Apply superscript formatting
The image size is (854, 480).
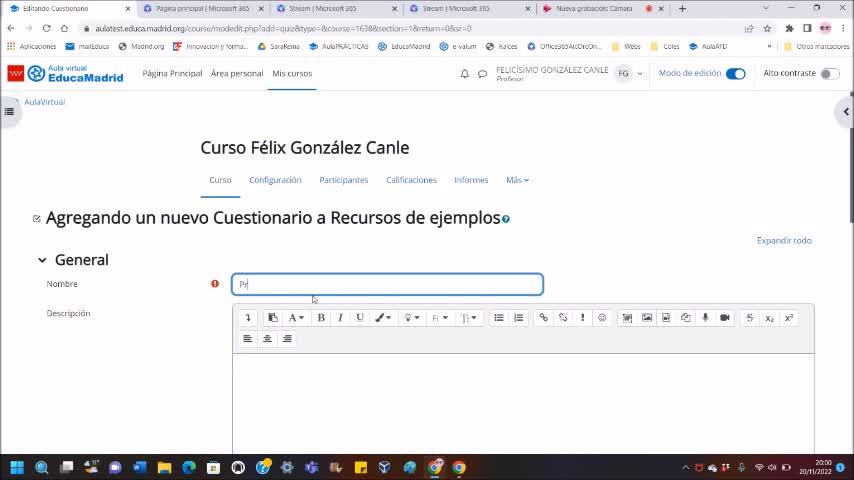[789, 318]
